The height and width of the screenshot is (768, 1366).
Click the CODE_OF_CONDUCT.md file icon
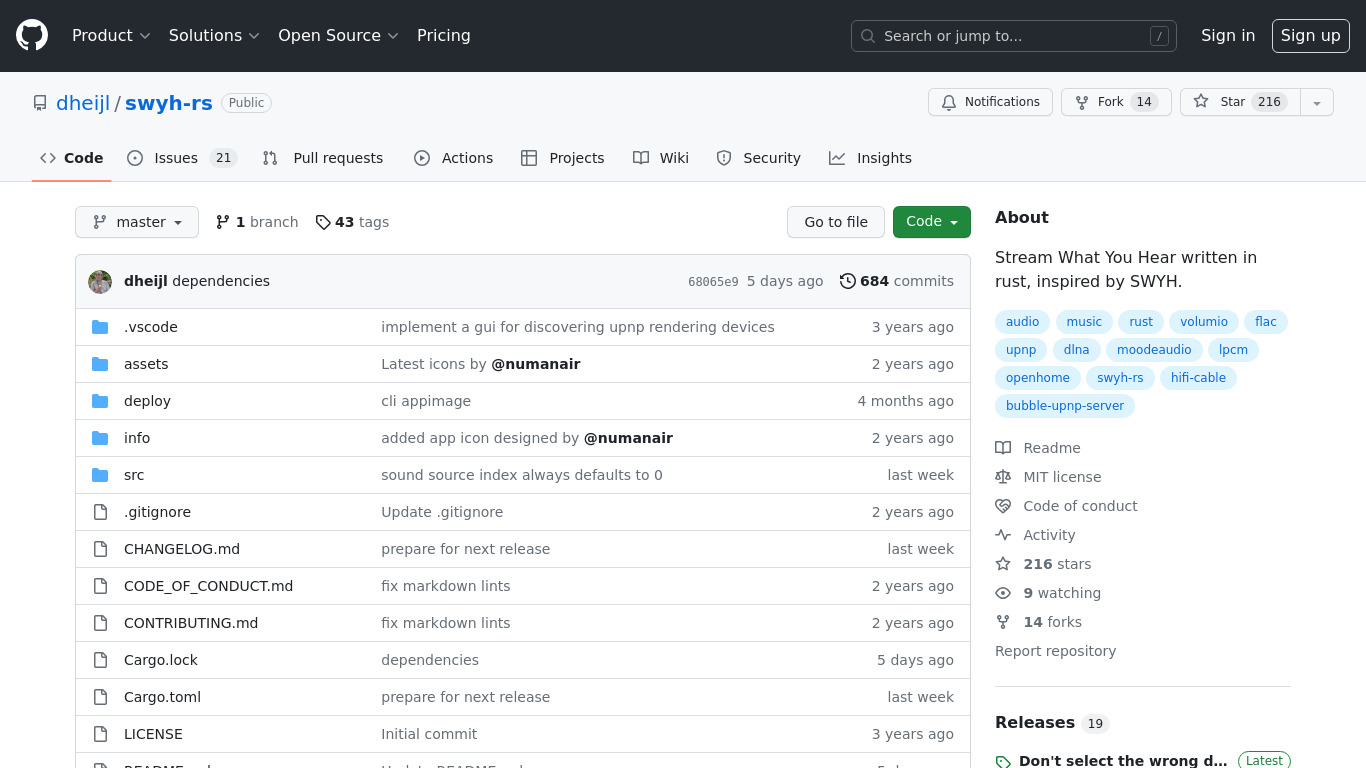(x=100, y=586)
